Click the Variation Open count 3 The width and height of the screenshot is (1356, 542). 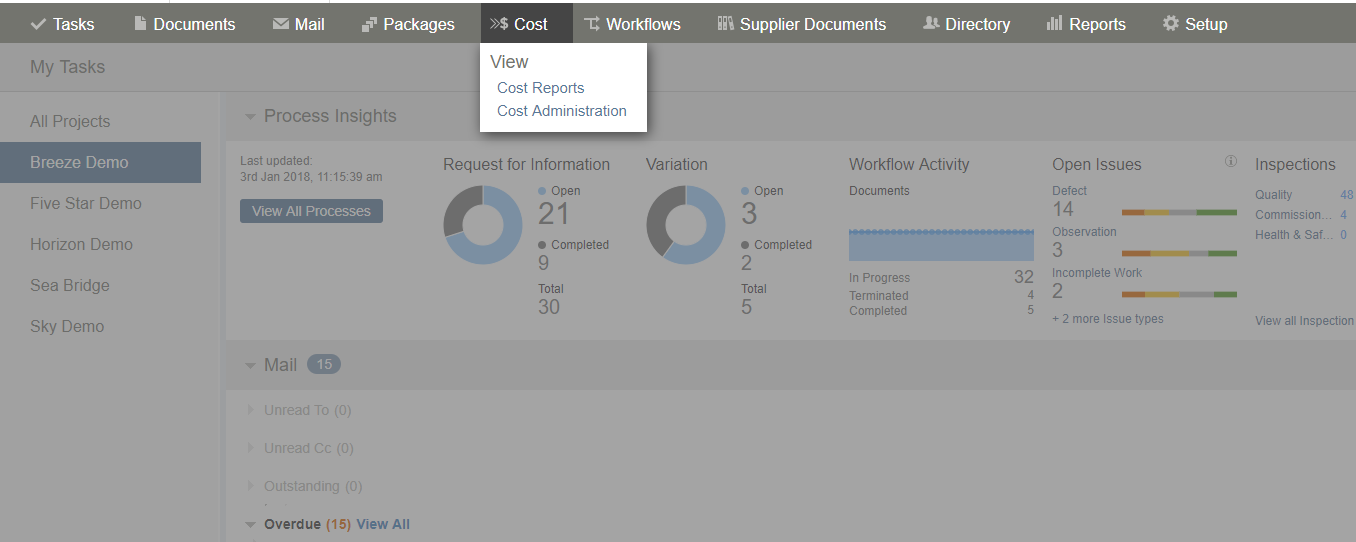pyautogui.click(x=749, y=214)
